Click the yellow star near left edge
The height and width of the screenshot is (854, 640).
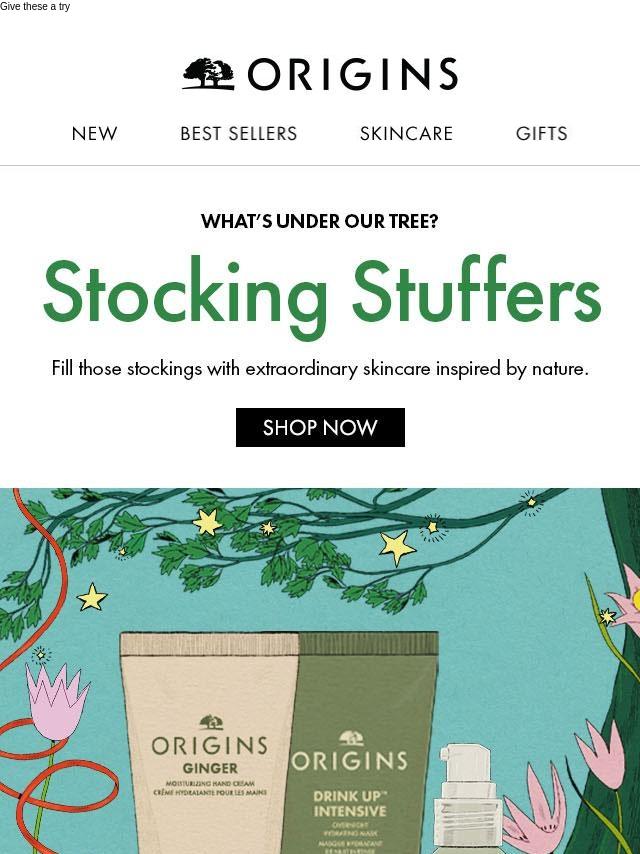tap(92, 597)
